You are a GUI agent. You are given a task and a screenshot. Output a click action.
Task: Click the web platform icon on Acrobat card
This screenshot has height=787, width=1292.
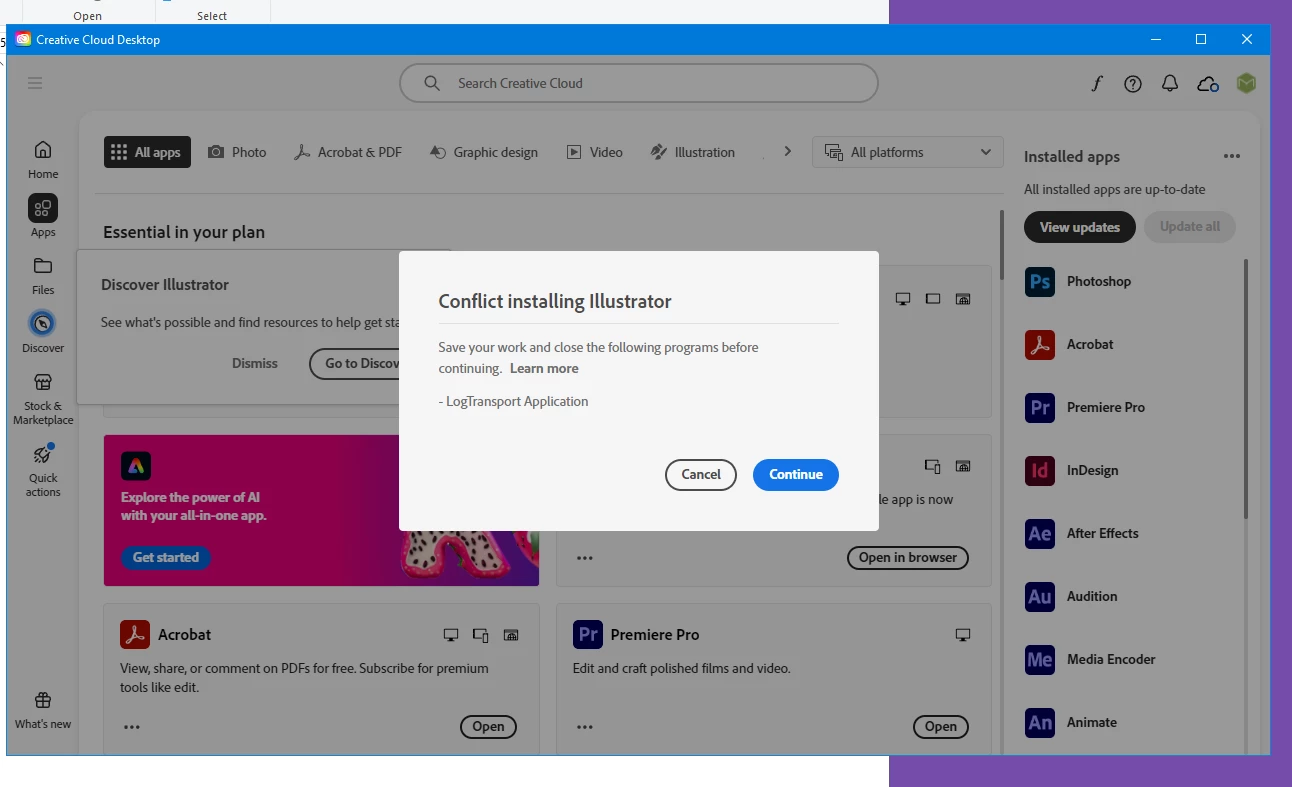pyautogui.click(x=511, y=635)
